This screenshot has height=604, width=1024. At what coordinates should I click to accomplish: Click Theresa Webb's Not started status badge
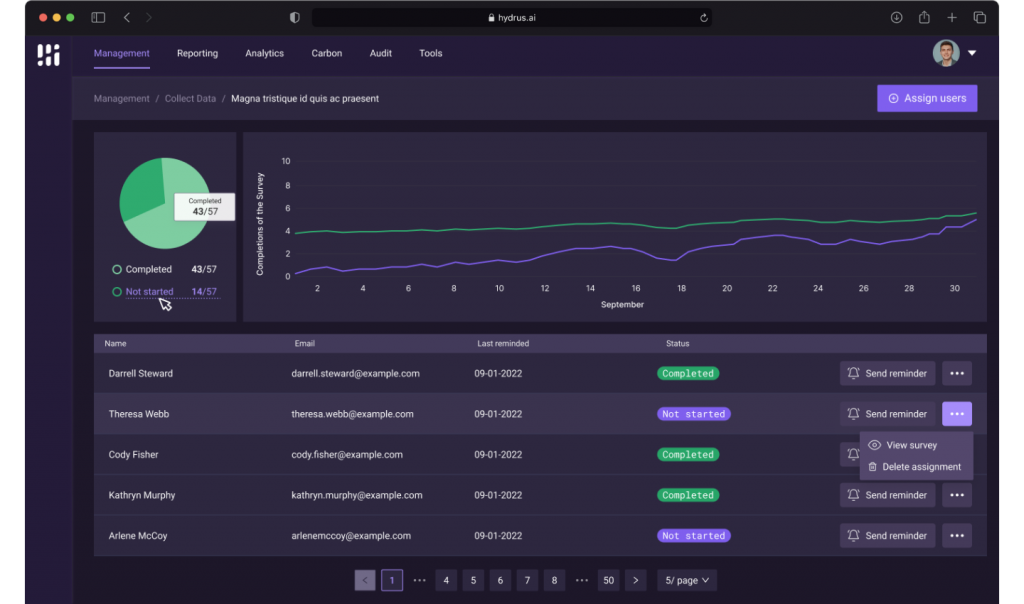click(694, 414)
